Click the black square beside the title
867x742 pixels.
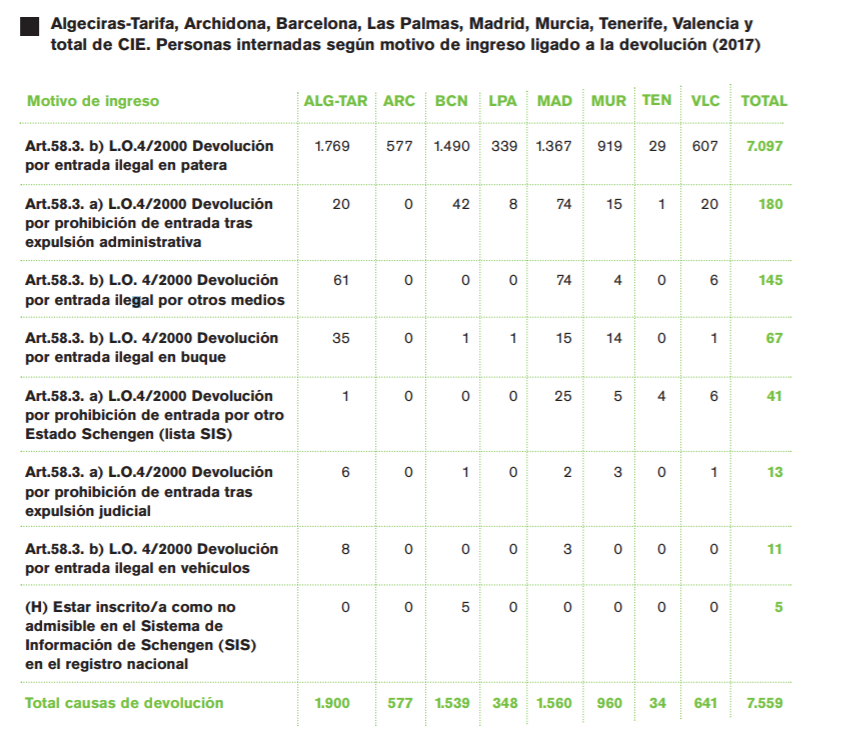click(x=29, y=27)
